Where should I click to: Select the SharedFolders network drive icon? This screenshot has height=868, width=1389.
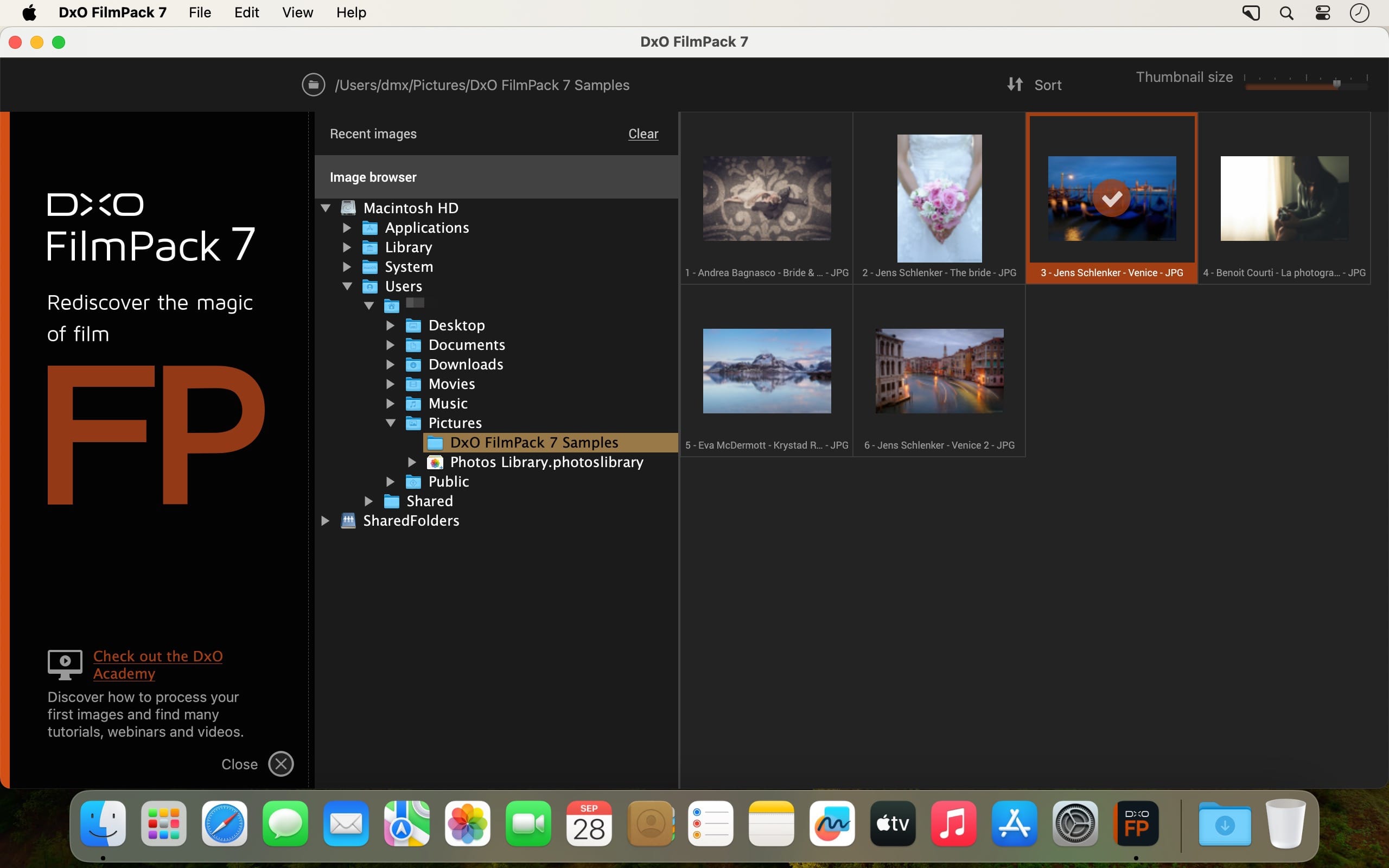pyautogui.click(x=348, y=520)
